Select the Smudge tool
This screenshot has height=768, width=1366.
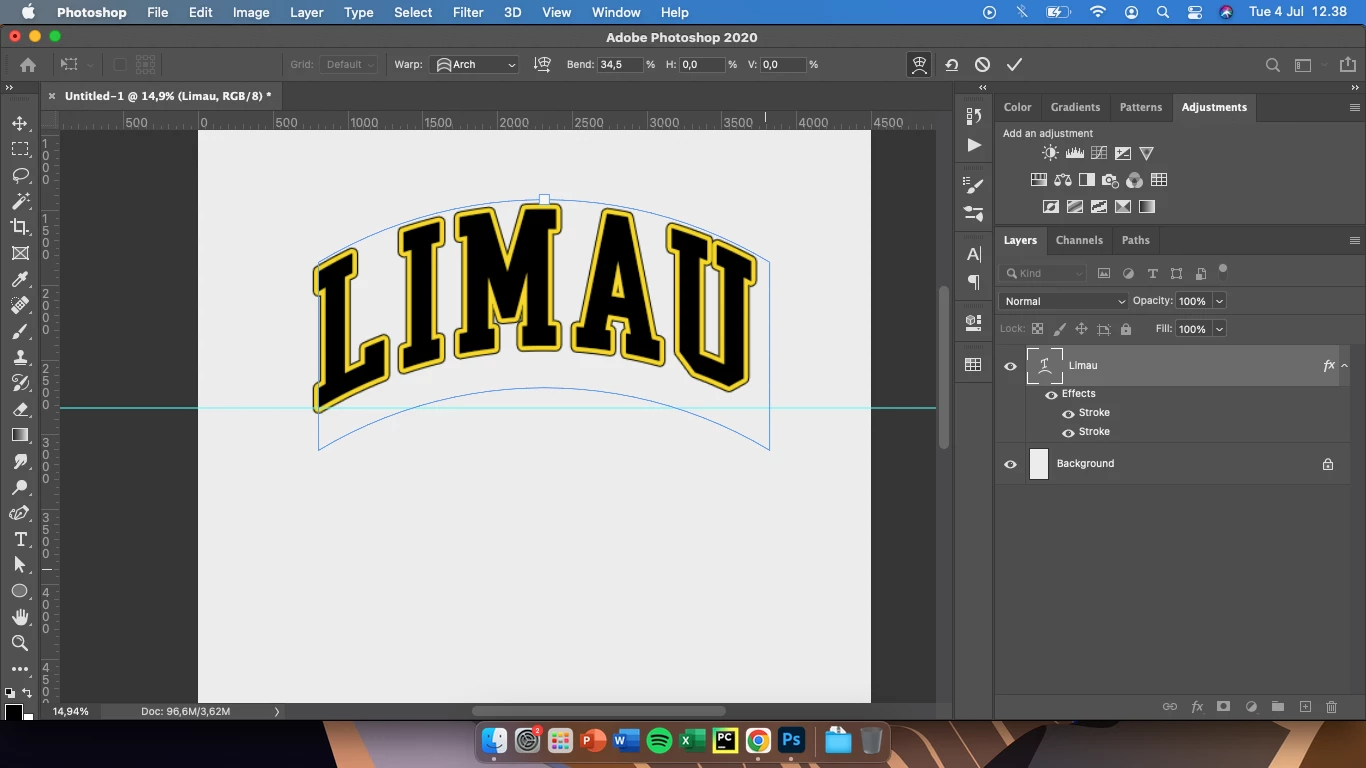click(20, 461)
